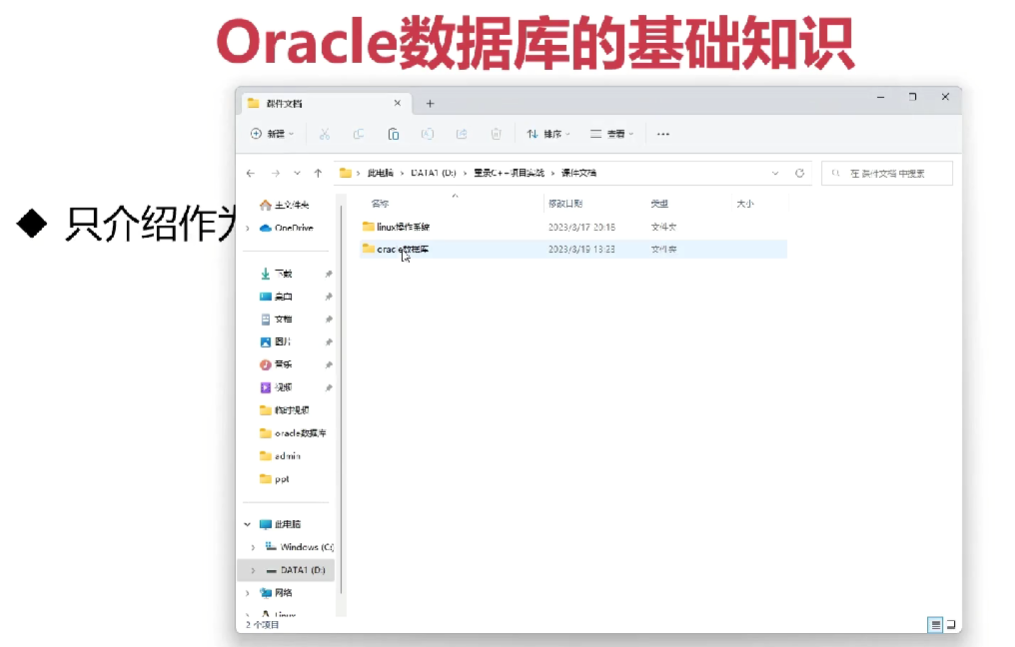The image size is (1015, 647).
Task: Select the oracle数据库 folder row
Action: [x=574, y=249]
